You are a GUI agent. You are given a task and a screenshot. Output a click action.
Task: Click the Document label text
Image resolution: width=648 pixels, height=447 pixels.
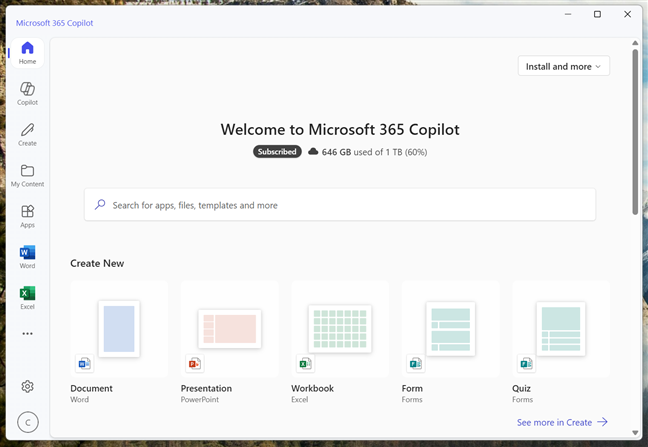tap(91, 388)
